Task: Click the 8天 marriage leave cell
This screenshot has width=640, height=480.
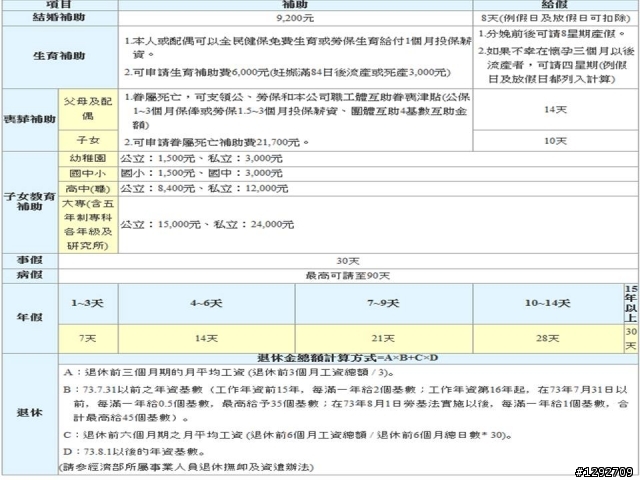Action: (556, 18)
